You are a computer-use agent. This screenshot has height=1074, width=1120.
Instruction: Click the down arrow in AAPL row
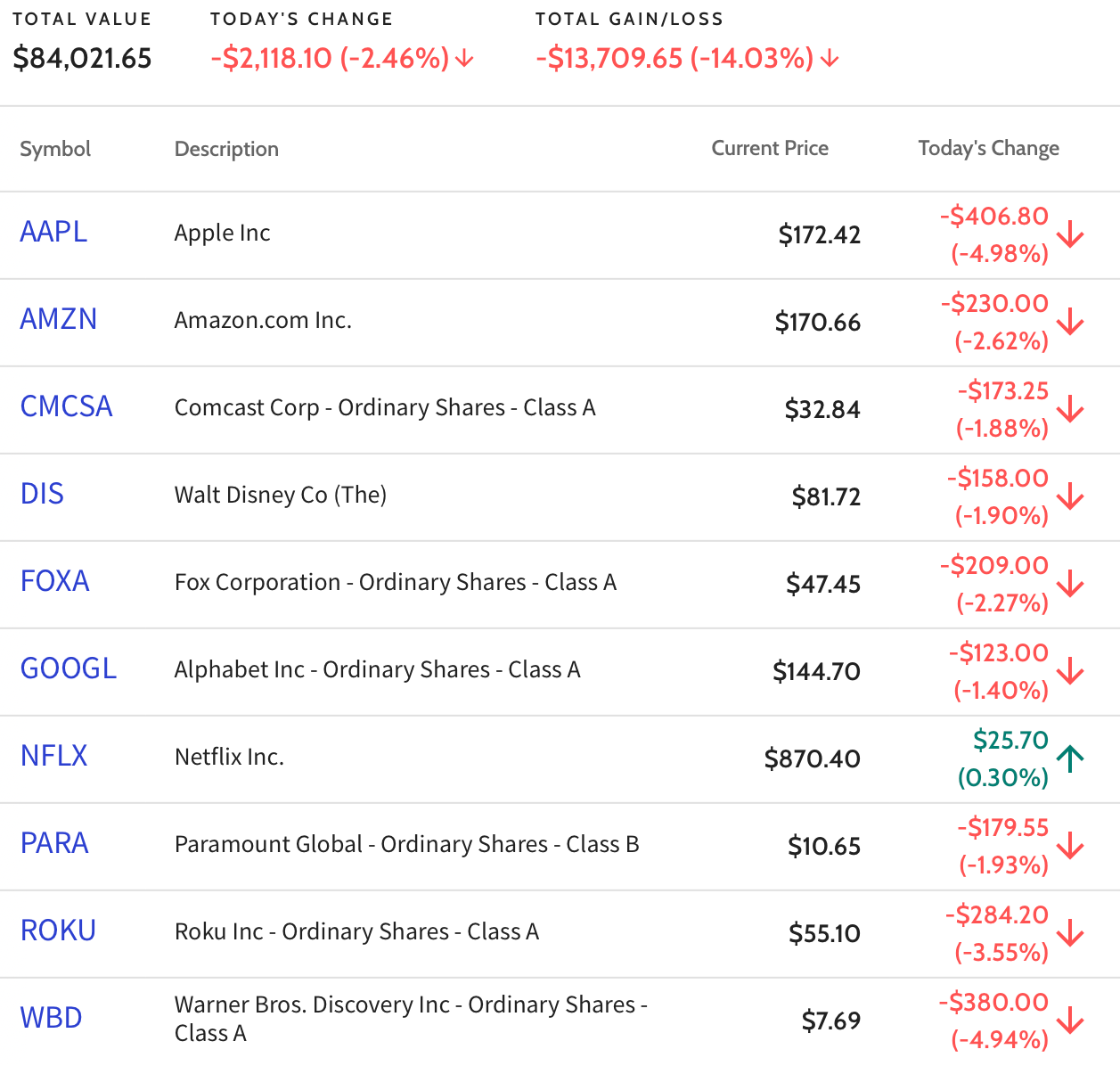point(1070,234)
